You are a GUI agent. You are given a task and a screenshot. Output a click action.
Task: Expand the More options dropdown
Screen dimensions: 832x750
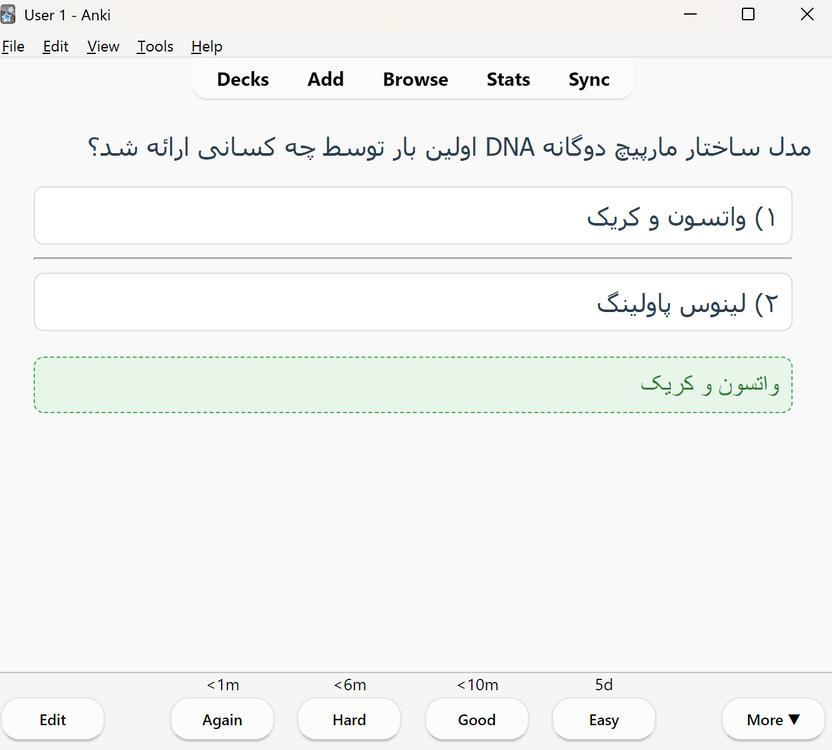click(773, 720)
